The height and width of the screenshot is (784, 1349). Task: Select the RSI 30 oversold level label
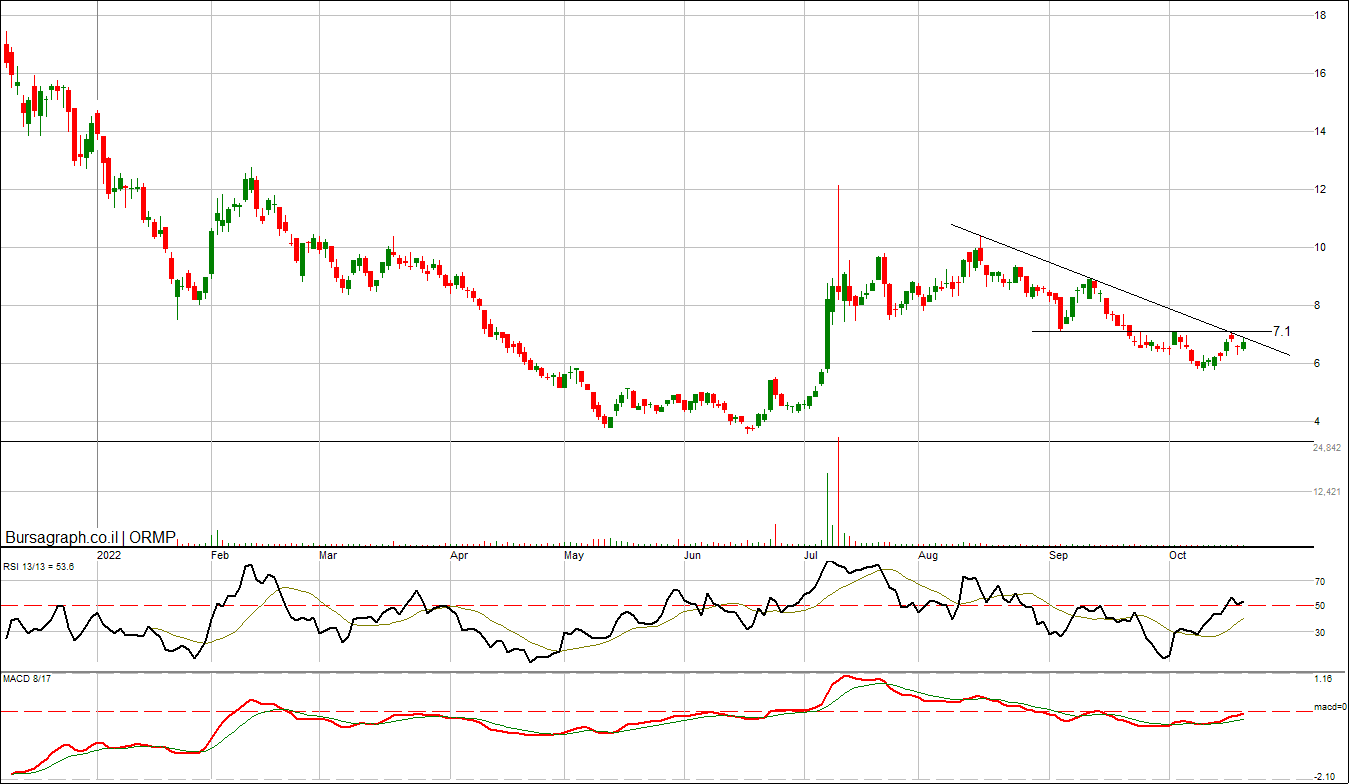click(x=1319, y=632)
